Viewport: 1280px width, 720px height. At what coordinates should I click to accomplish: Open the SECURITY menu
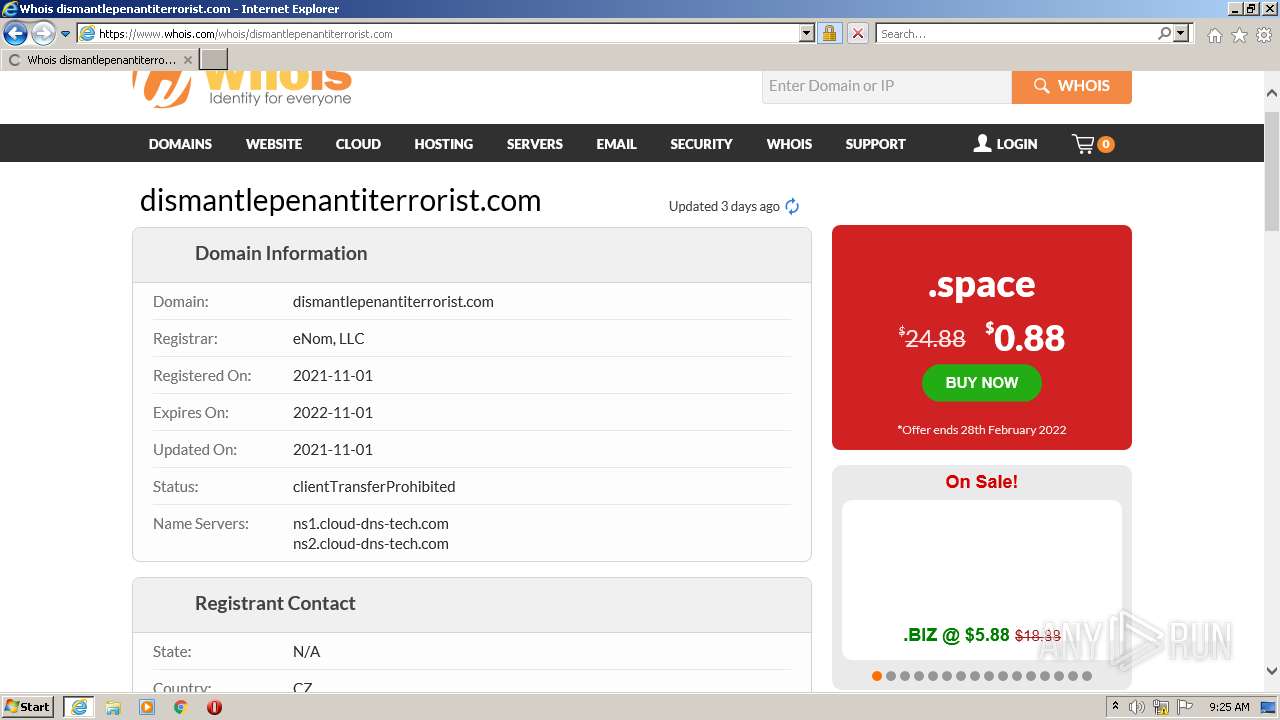701,144
